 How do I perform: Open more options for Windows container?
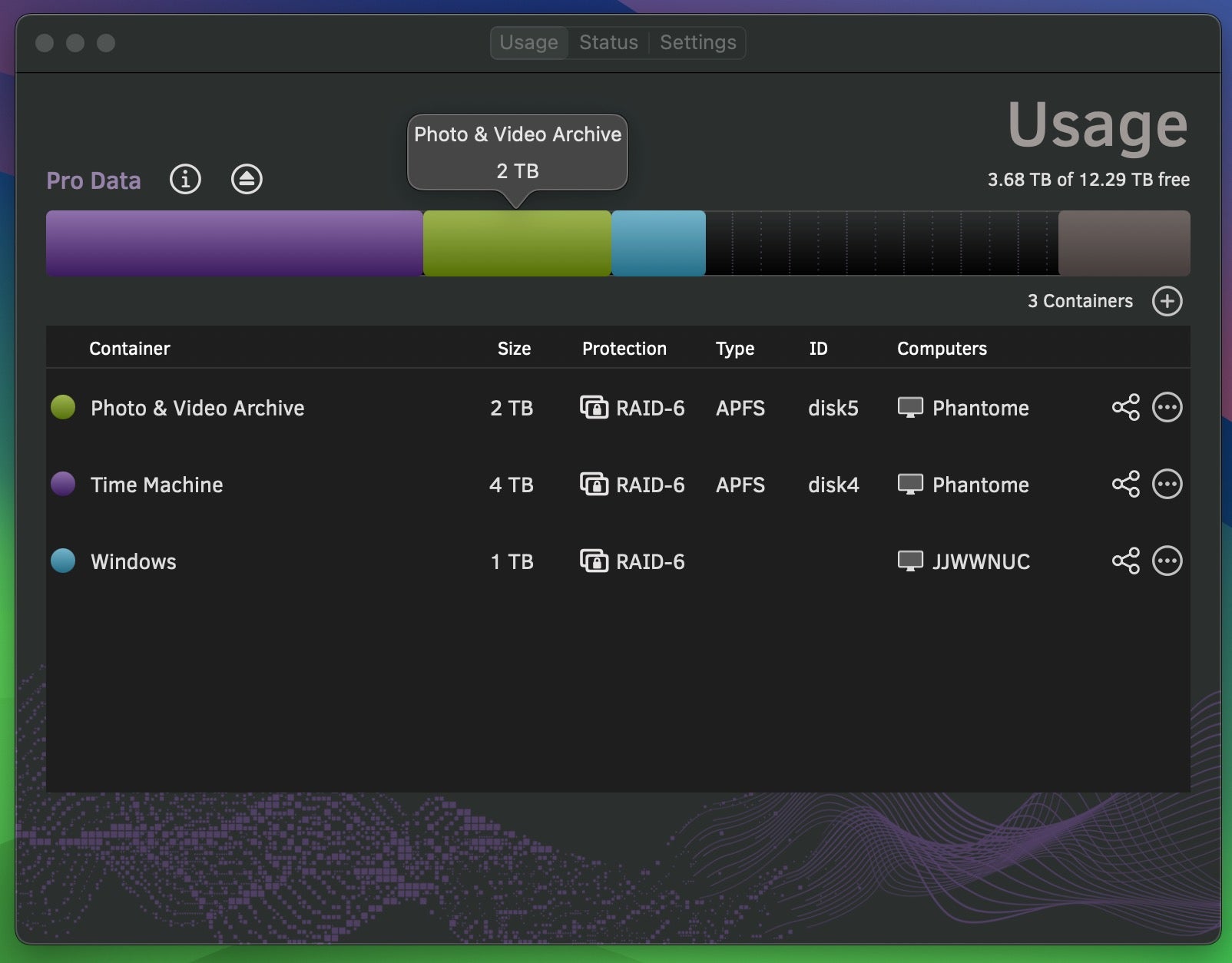click(1167, 561)
